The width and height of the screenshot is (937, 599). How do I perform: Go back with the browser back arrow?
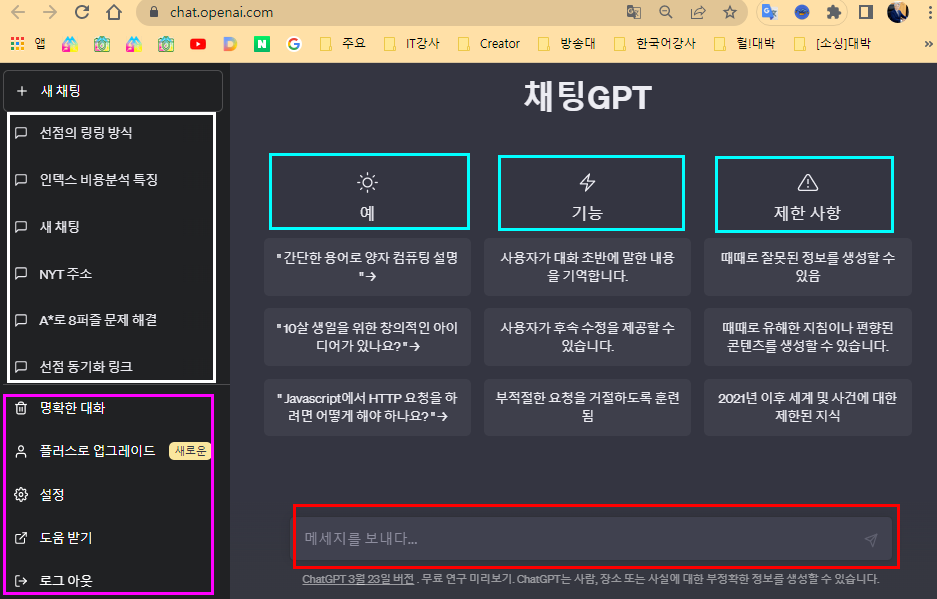[x=18, y=13]
